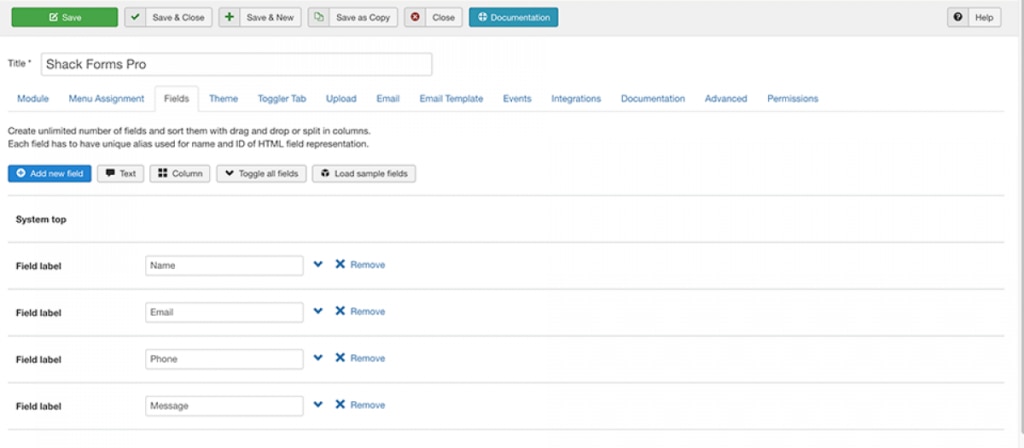Click Toggle all fields button
Image resolution: width=1024 pixels, height=448 pixels.
(x=261, y=174)
